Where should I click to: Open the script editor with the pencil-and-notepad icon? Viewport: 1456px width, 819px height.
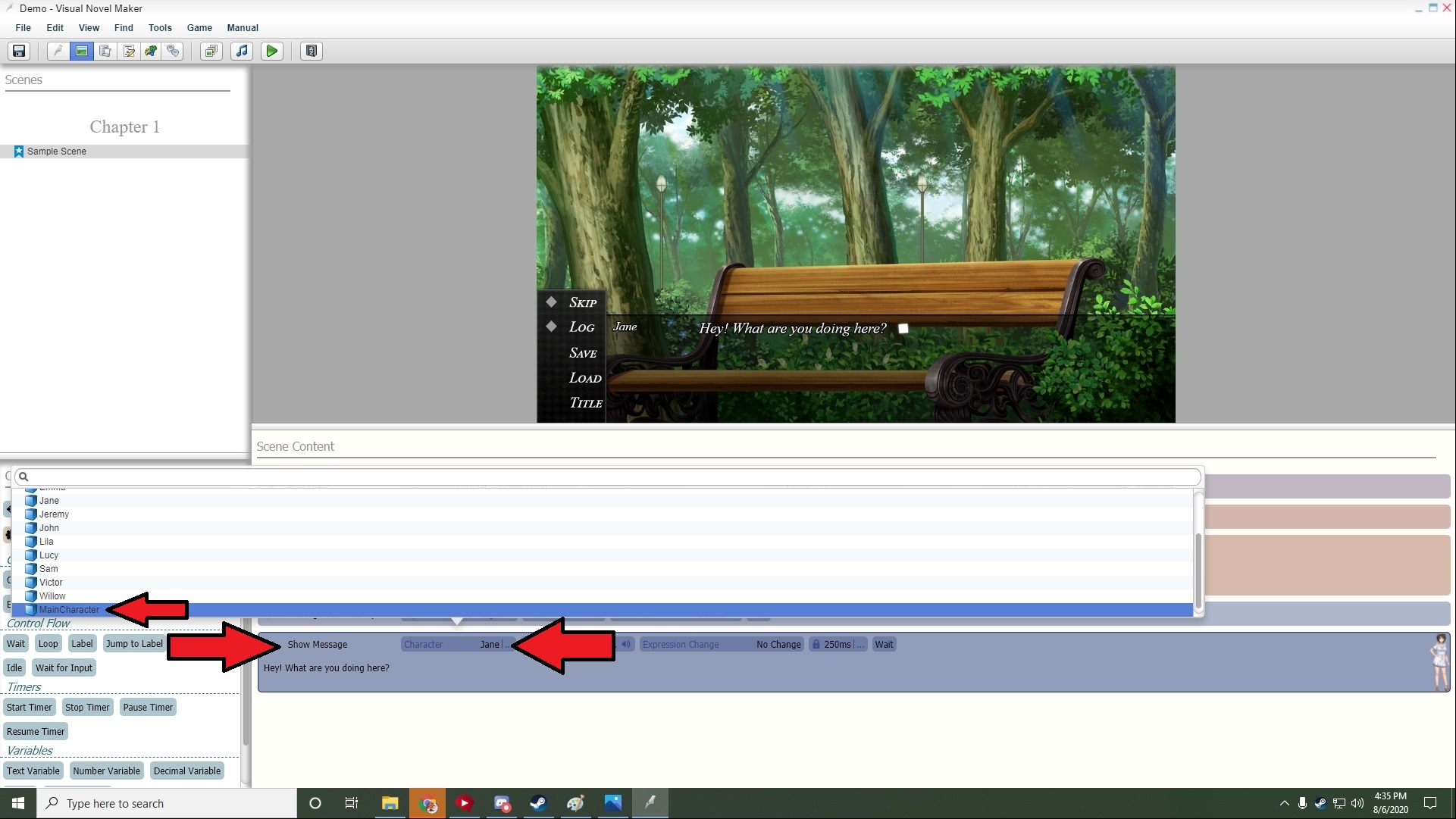click(x=129, y=51)
